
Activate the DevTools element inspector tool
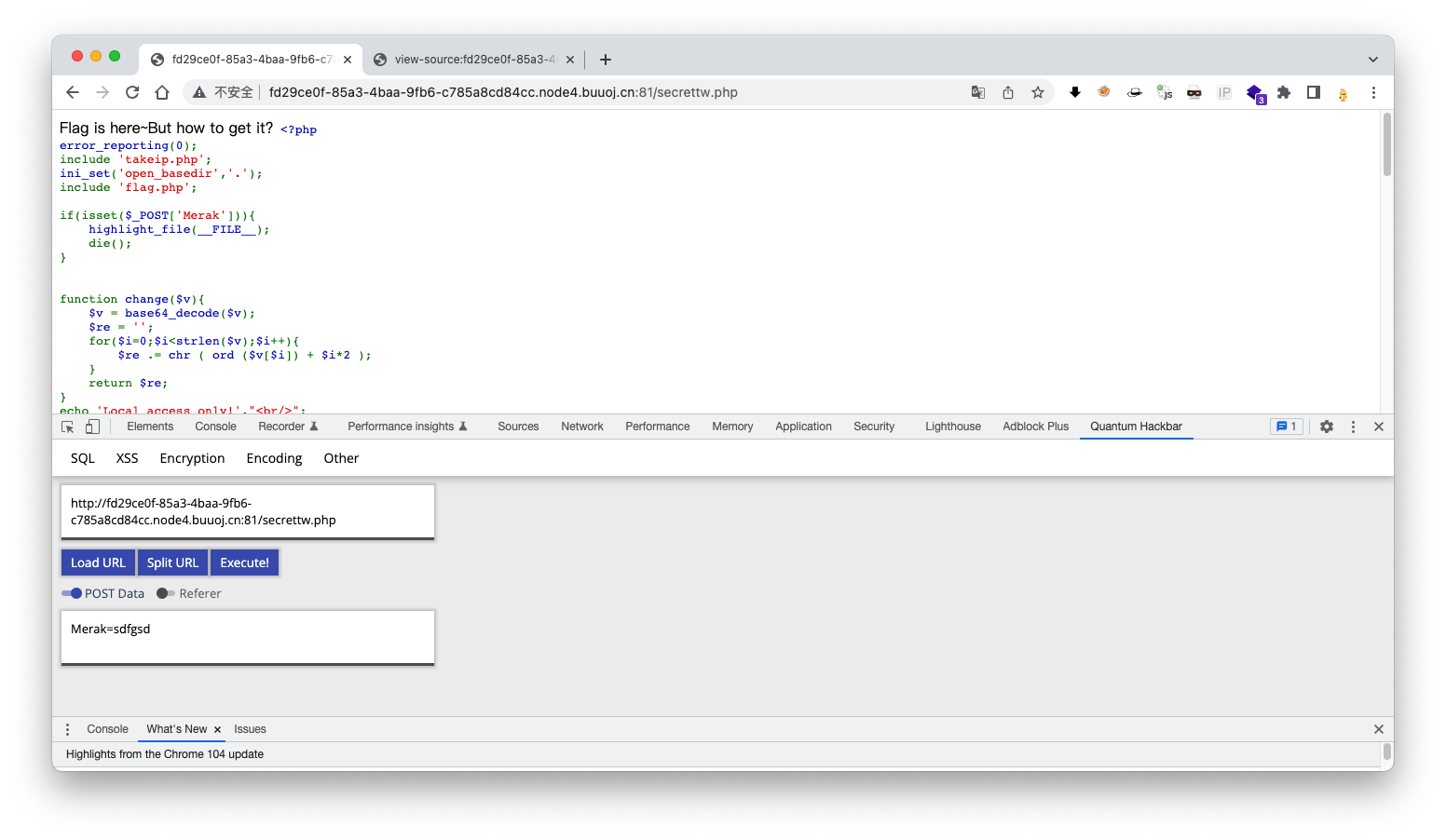[x=68, y=427]
